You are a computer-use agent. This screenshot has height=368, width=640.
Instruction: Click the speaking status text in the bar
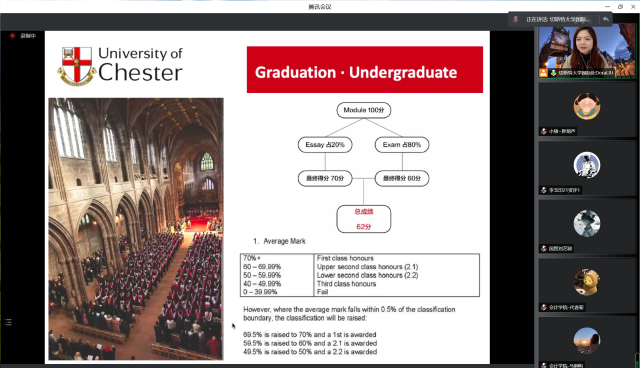[558, 19]
